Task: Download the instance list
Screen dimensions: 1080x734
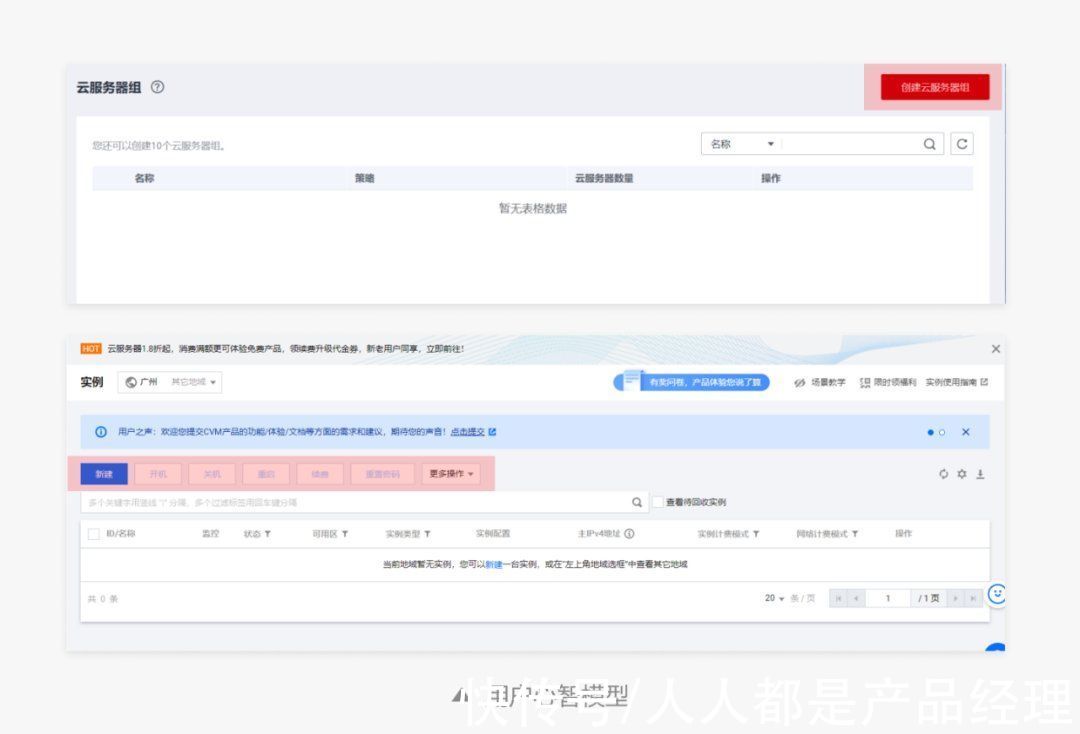Action: click(x=980, y=474)
